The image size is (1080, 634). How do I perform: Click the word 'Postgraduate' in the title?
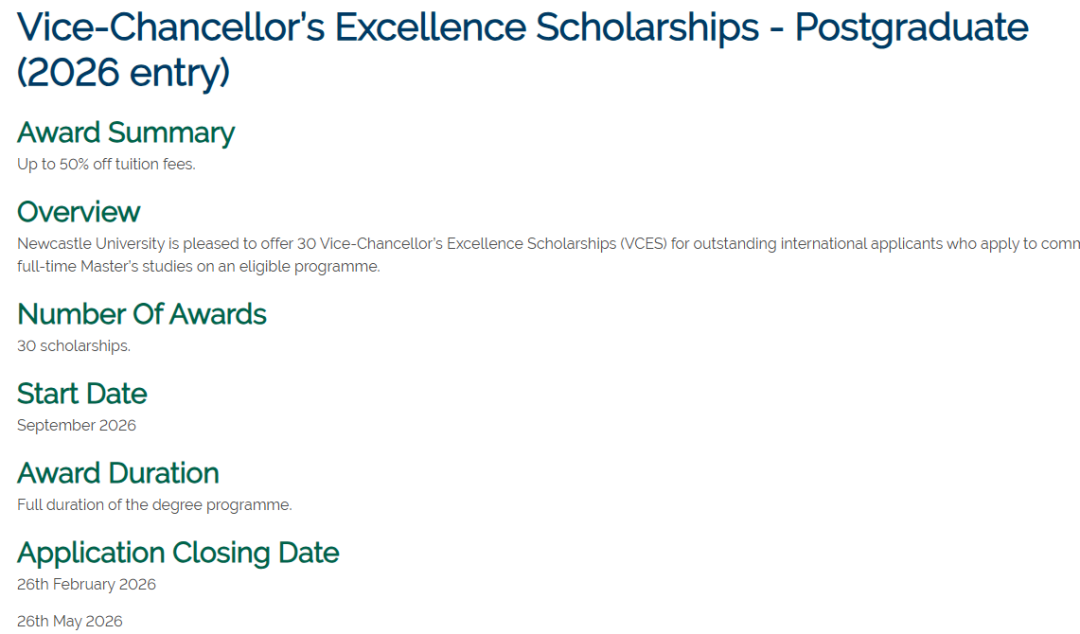(x=911, y=28)
